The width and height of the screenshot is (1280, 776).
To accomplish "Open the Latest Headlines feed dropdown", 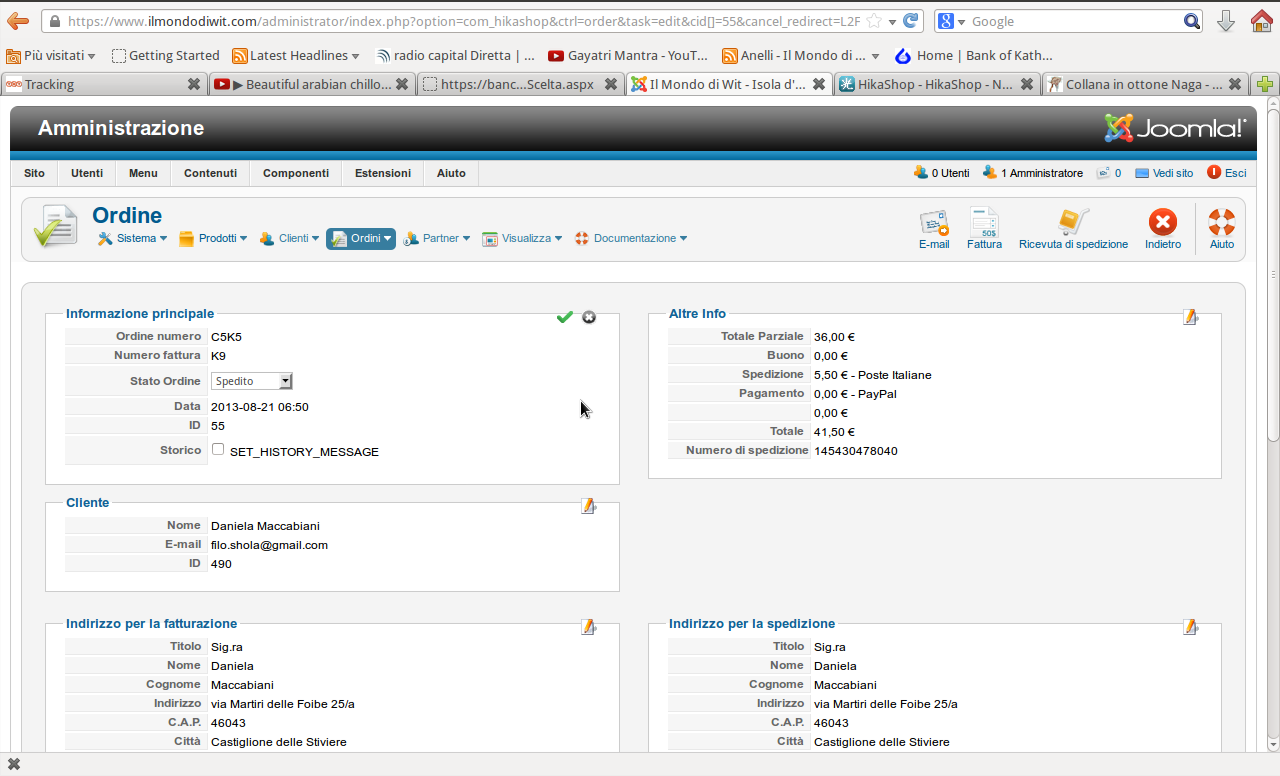I will click(x=296, y=56).
